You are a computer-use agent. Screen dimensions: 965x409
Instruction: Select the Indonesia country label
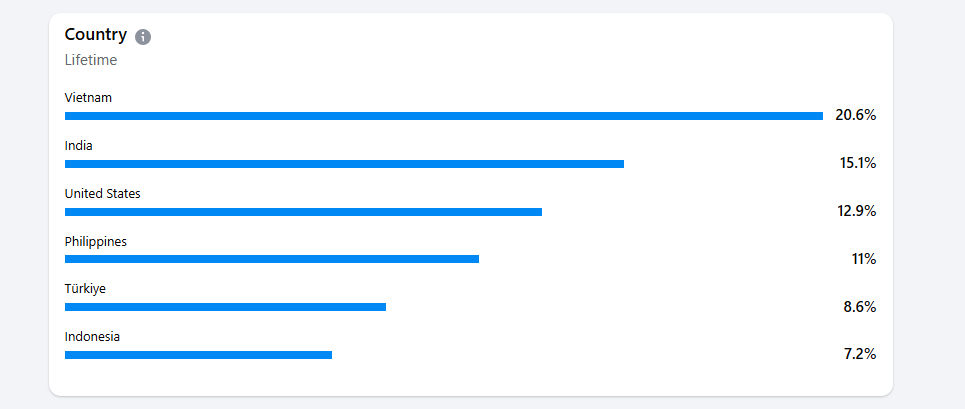pyautogui.click(x=92, y=337)
